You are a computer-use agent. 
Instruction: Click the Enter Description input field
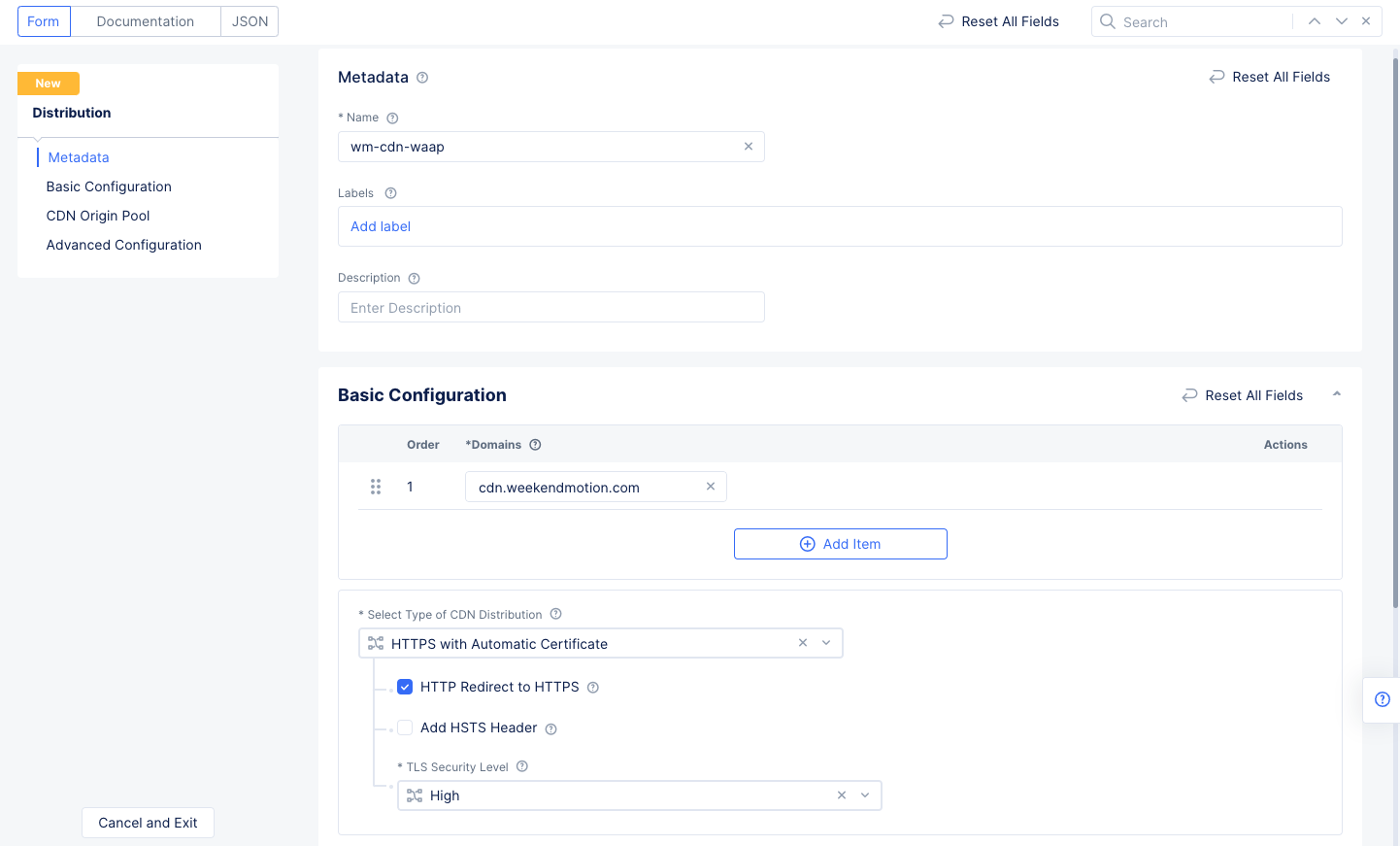(550, 308)
